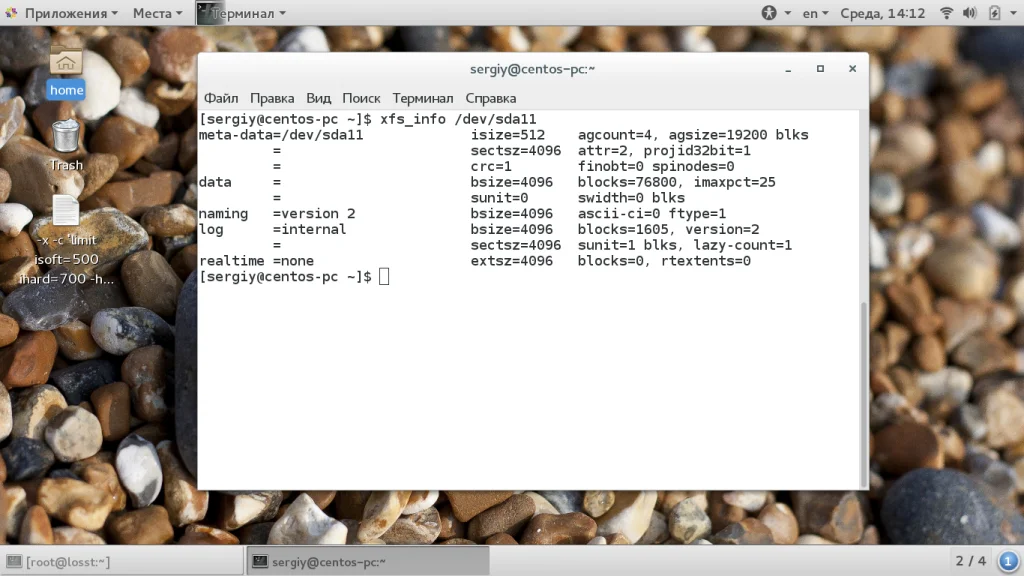Click the terminal vertical scrollbar
The height and width of the screenshot is (576, 1024).
864,394
